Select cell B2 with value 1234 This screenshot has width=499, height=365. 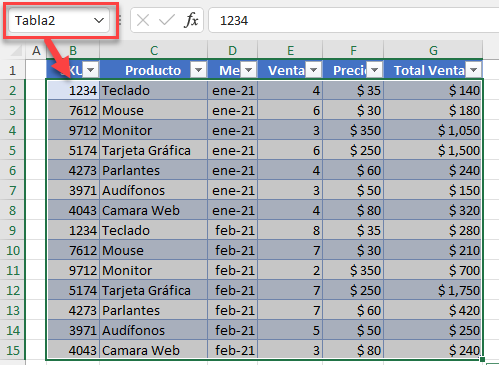tap(73, 90)
